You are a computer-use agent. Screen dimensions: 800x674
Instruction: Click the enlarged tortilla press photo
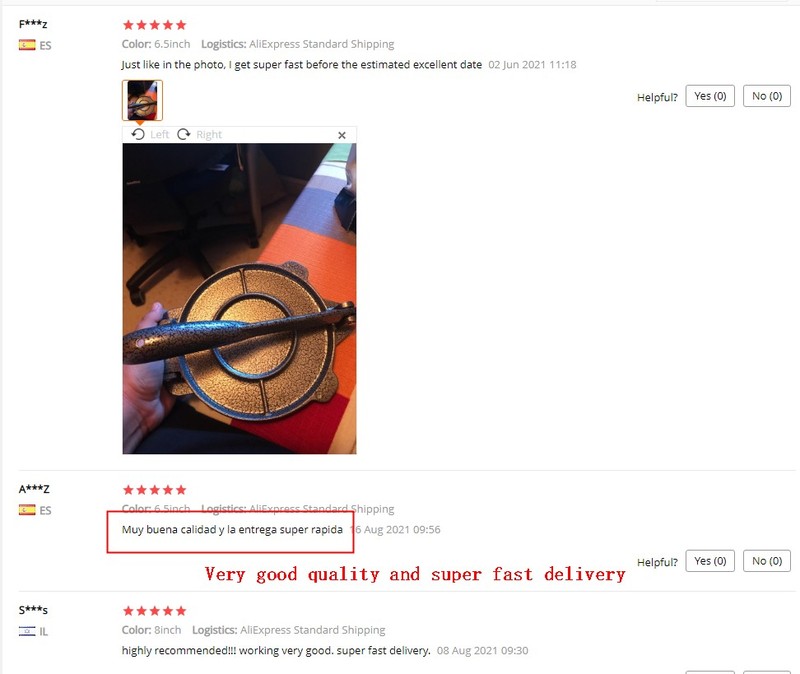pos(239,298)
